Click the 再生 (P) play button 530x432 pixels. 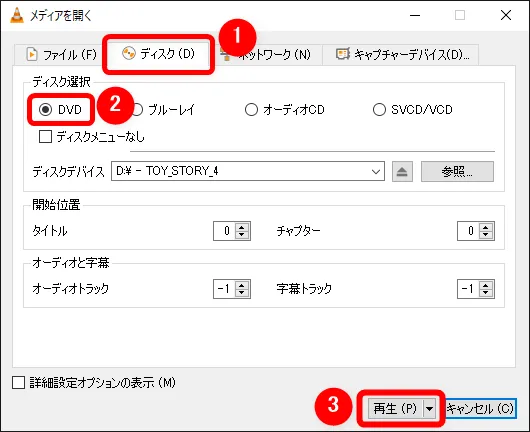pos(395,409)
